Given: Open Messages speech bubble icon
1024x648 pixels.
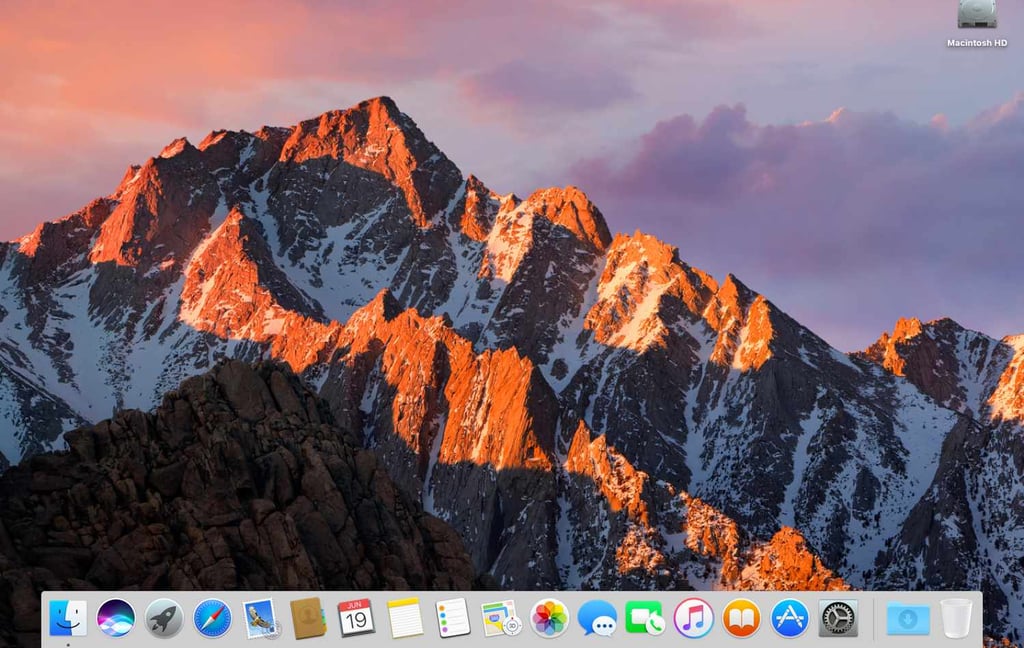Looking at the screenshot, I should [597, 618].
